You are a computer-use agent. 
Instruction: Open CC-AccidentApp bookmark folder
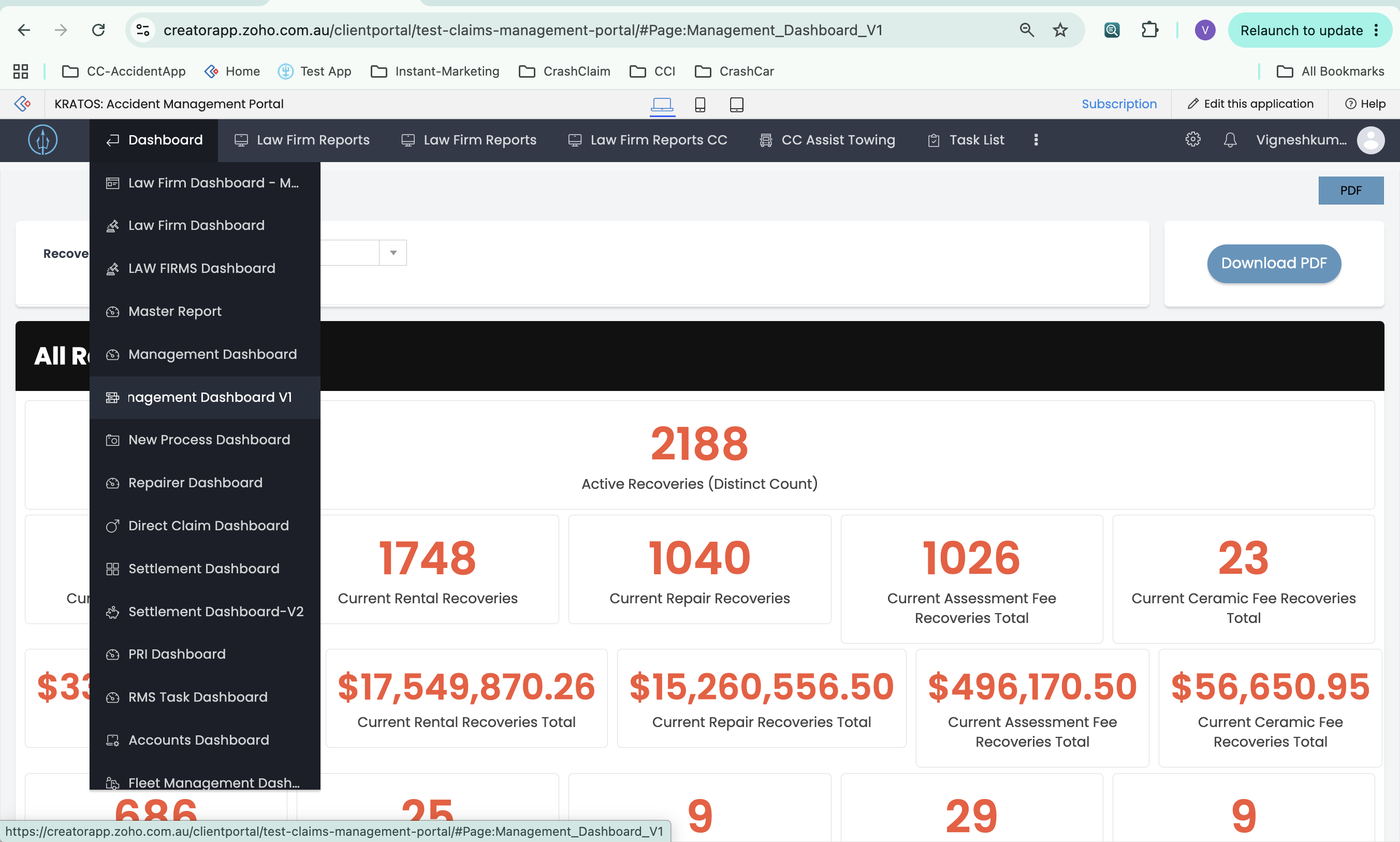pos(124,71)
